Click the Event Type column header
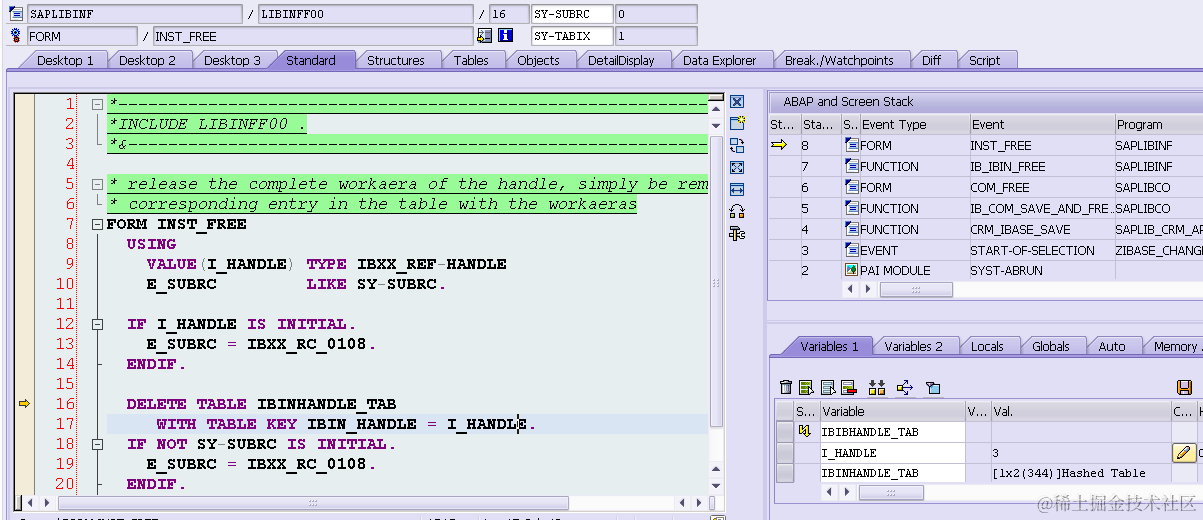1203x520 pixels. point(913,125)
